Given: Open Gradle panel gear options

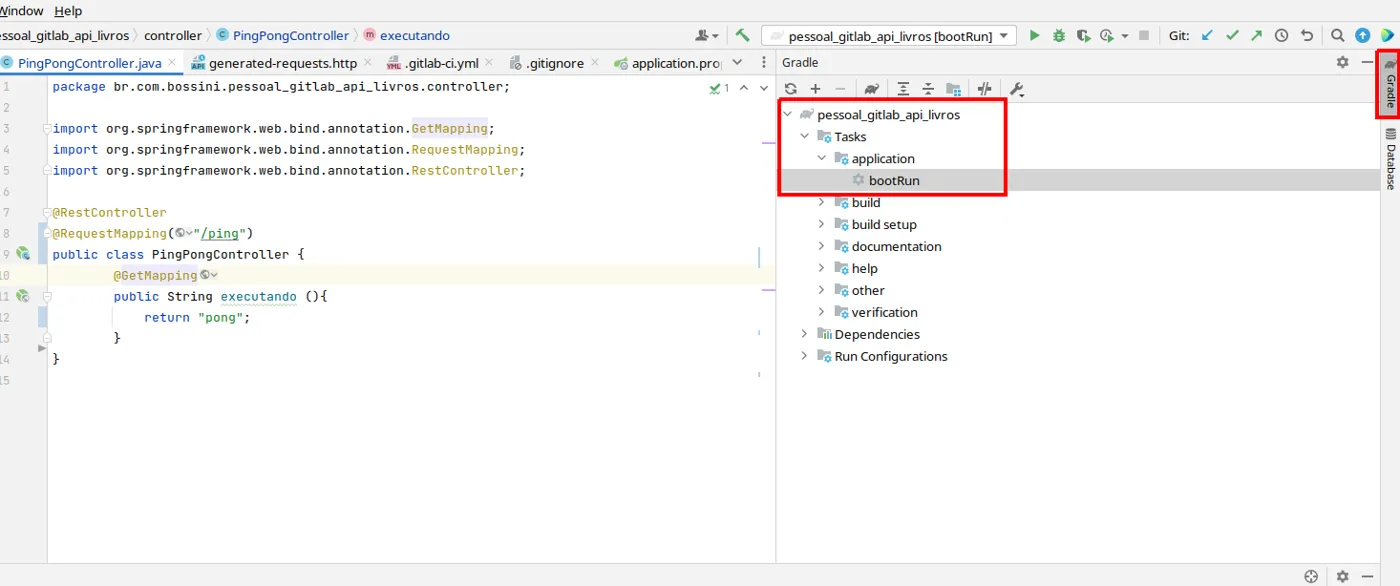Looking at the screenshot, I should 1342,62.
